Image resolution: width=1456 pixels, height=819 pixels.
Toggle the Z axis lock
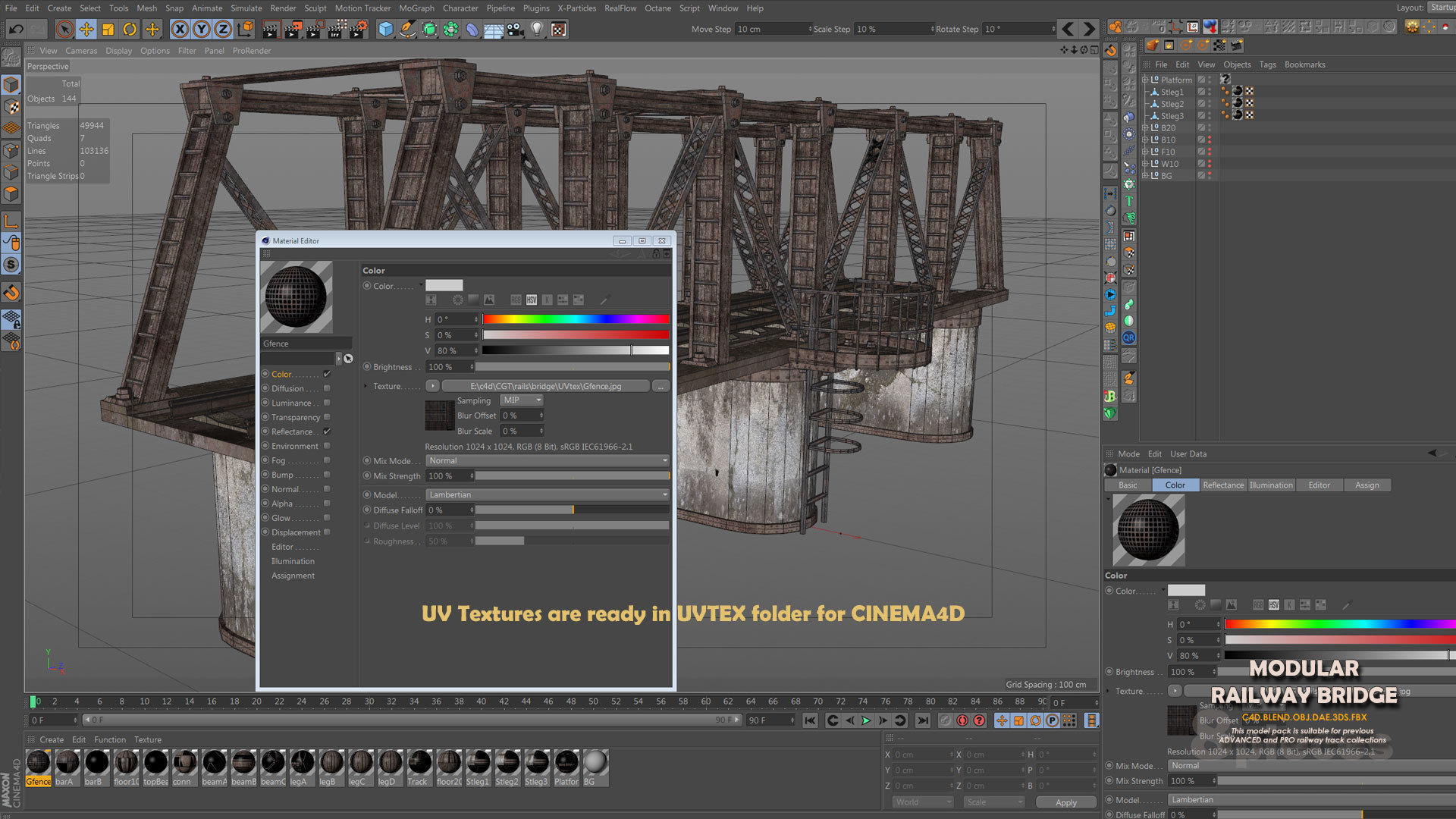[223, 29]
